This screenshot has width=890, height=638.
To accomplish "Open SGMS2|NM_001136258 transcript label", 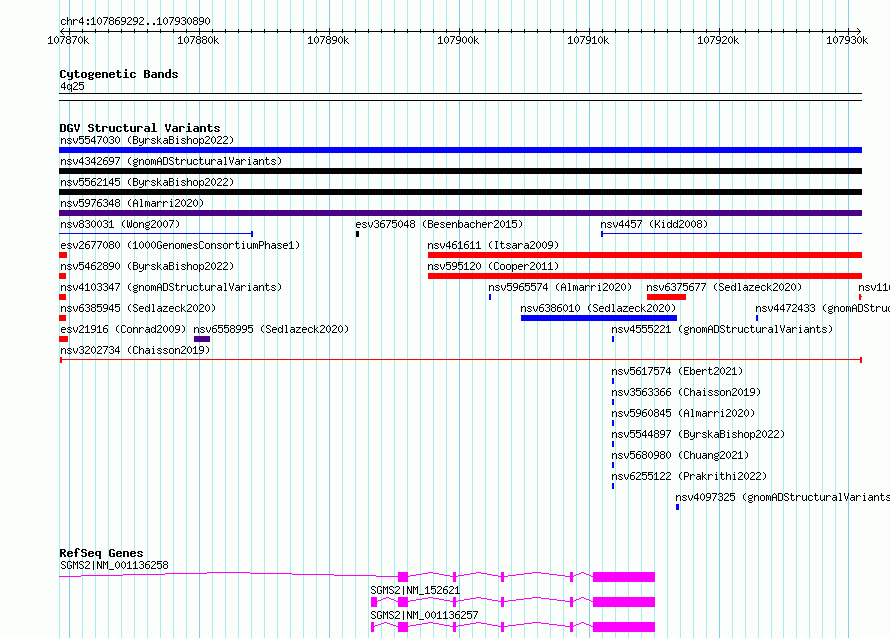I will coord(114,565).
